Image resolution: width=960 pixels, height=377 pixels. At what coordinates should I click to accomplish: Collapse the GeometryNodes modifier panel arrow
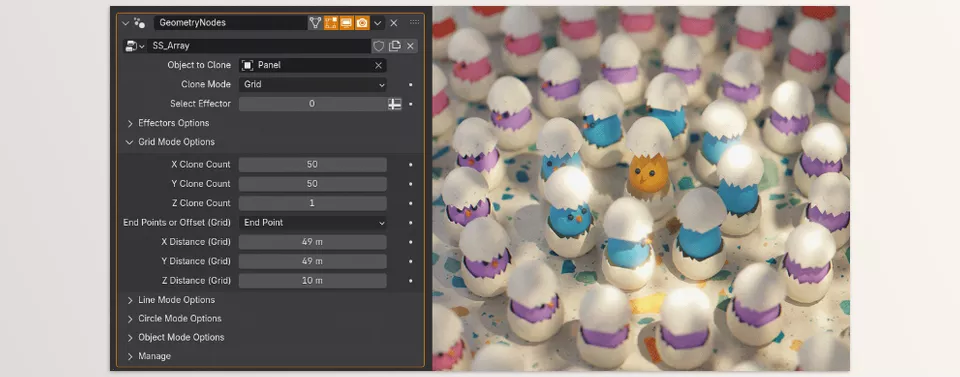coord(126,23)
